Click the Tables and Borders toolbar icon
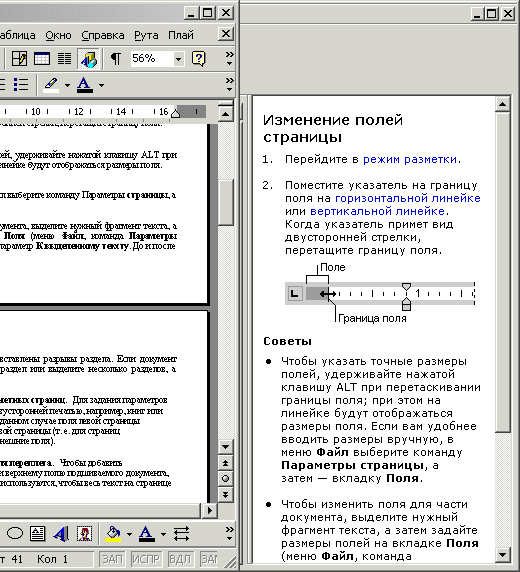 coord(19,59)
